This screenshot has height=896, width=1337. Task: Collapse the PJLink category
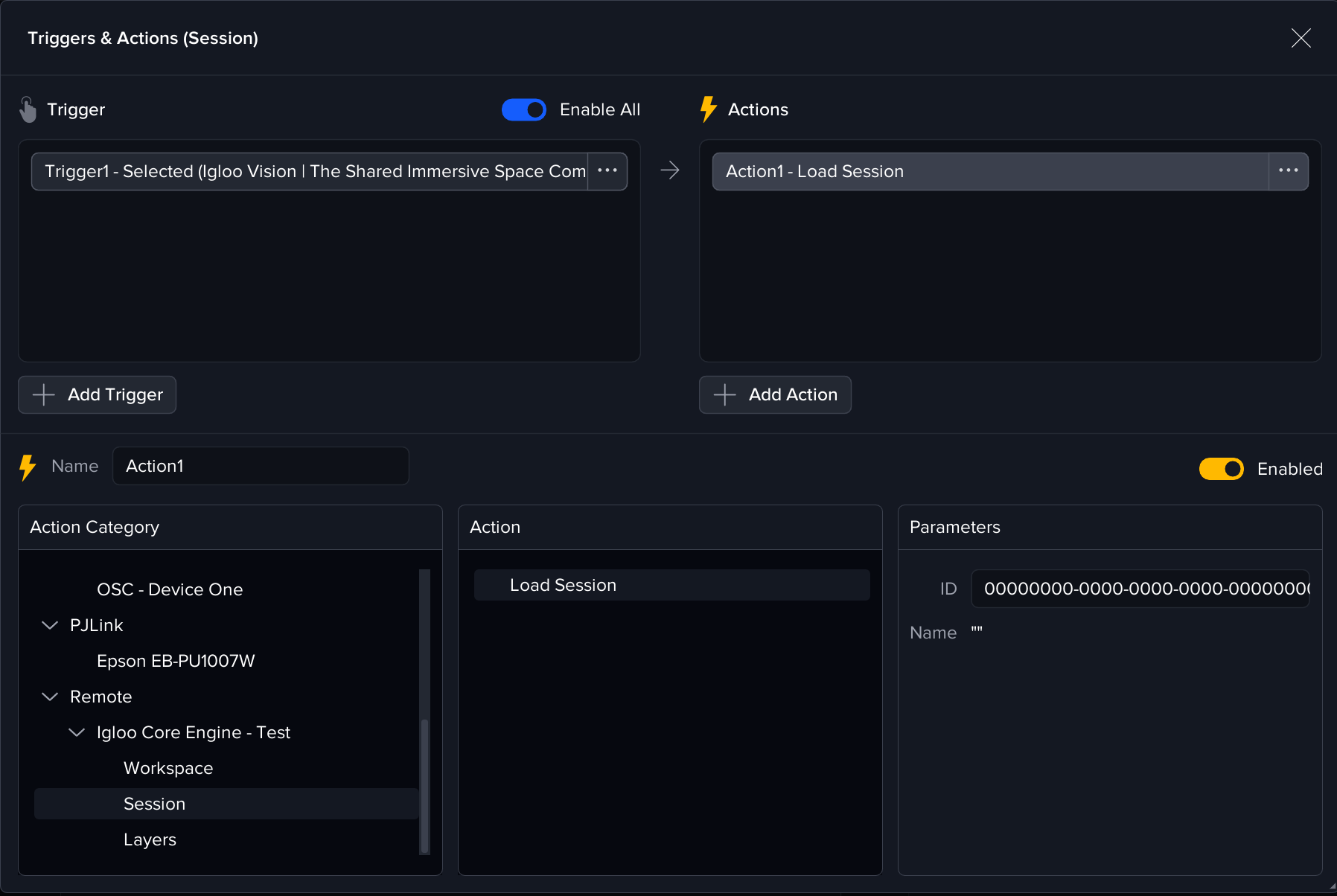point(50,625)
